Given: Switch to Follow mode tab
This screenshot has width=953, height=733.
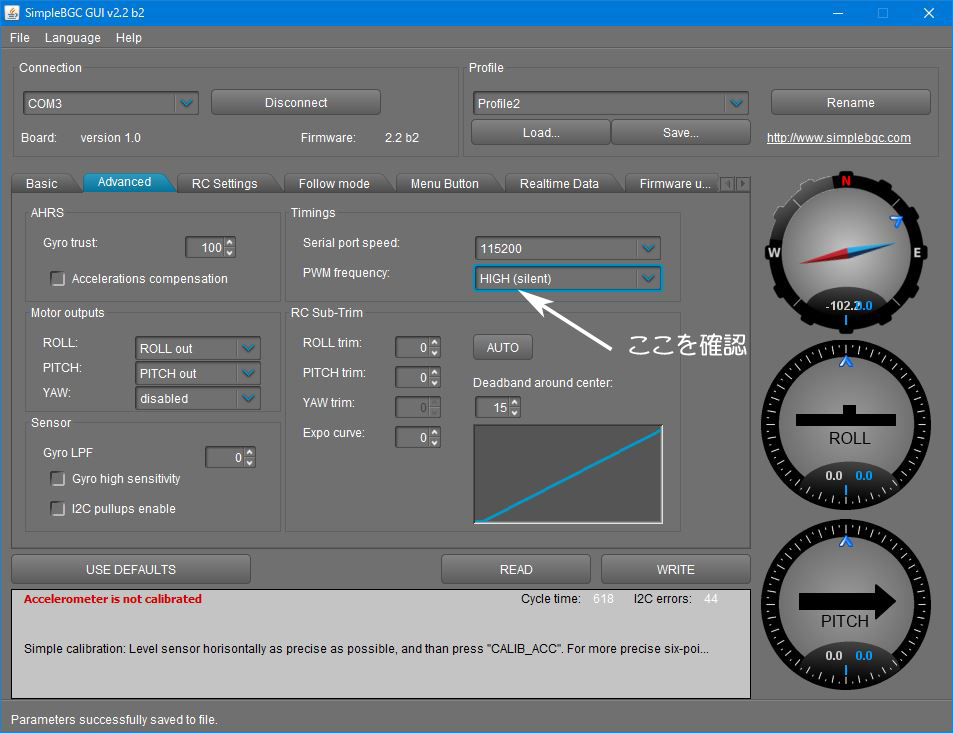Looking at the screenshot, I should click(334, 184).
